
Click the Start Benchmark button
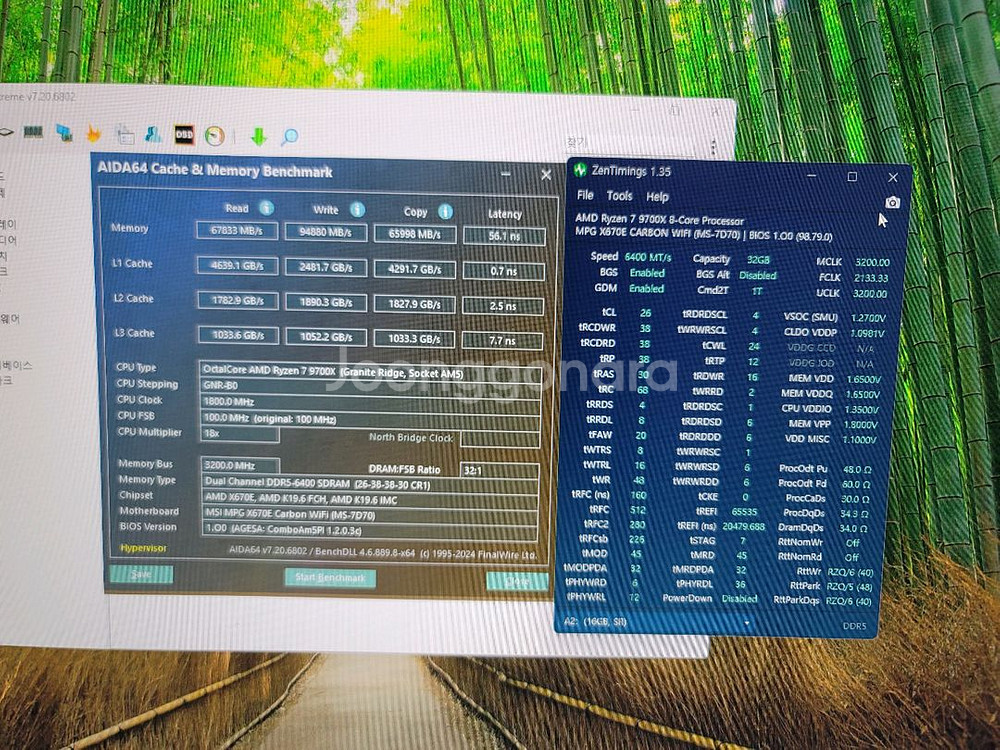(330, 578)
